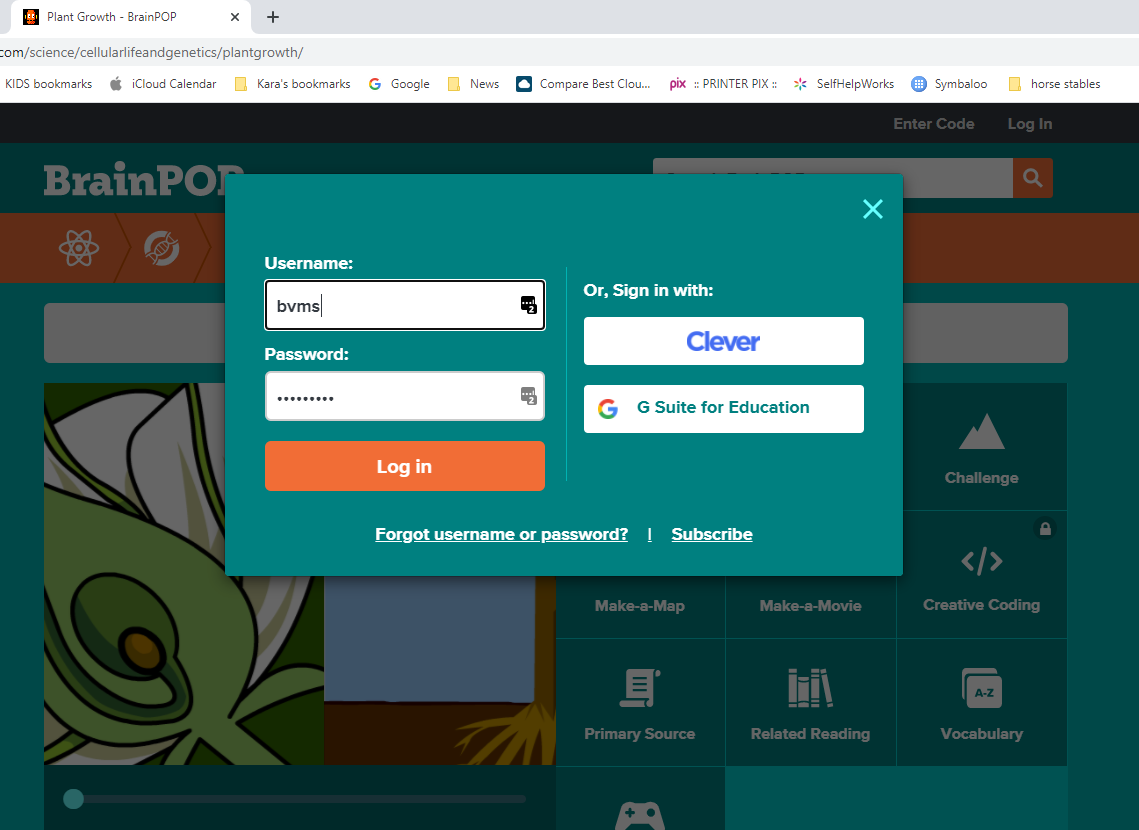Open the Related Reading tile

point(811,703)
